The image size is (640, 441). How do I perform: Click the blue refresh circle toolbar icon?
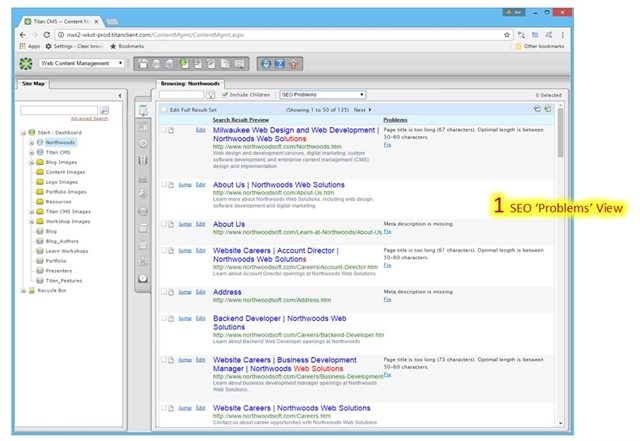click(266, 64)
